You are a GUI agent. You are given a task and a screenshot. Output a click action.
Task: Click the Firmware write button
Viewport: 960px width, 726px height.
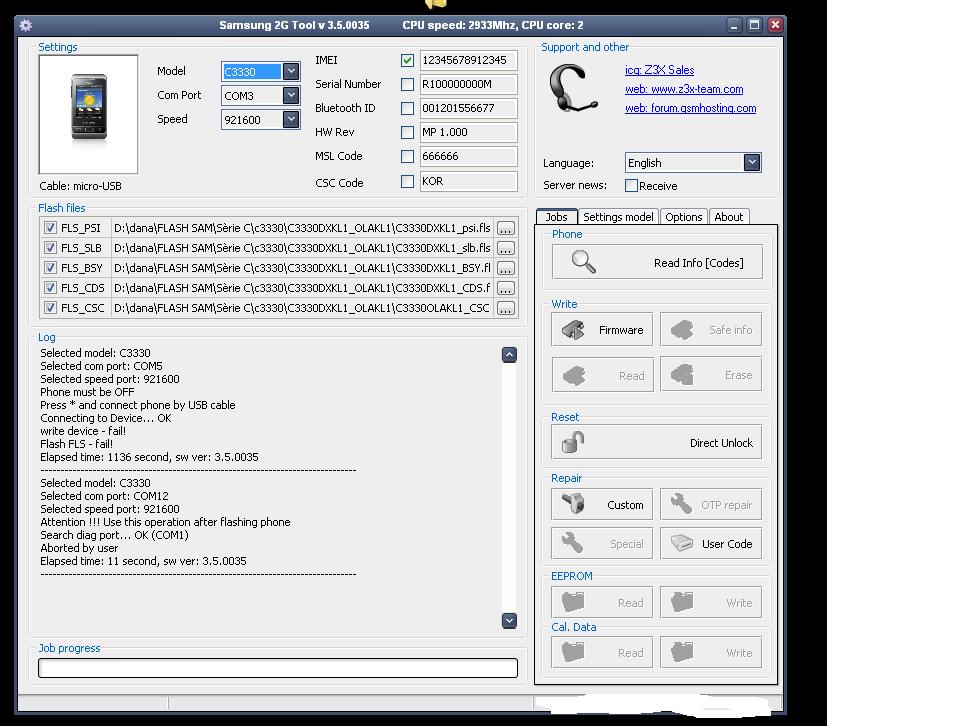602,329
